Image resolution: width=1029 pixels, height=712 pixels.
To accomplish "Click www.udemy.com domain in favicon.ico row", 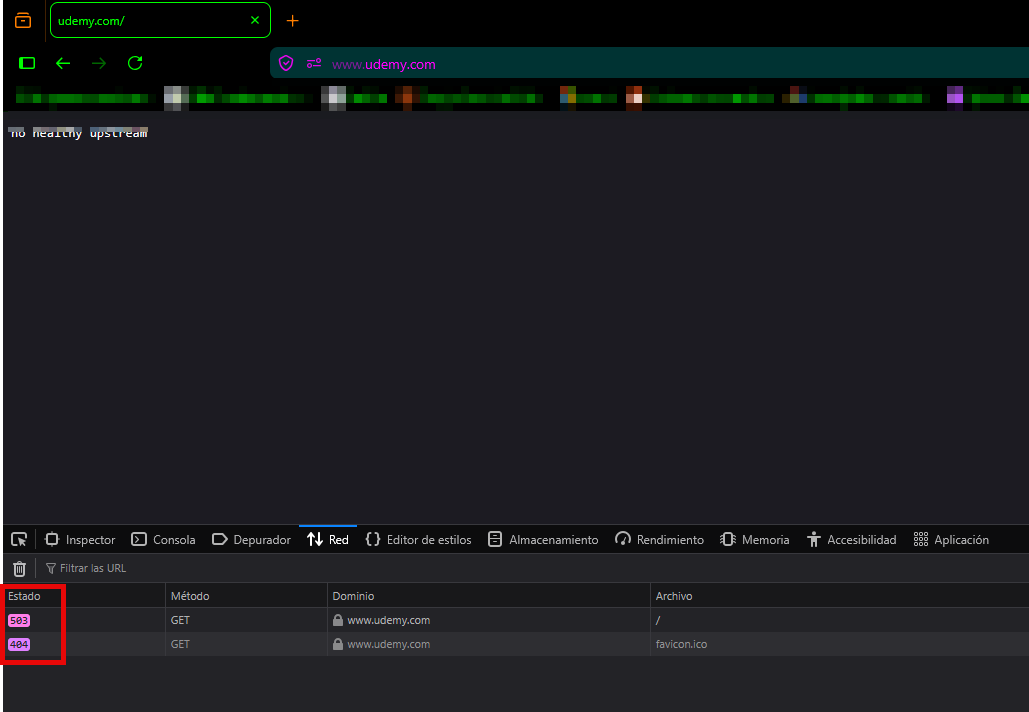I will 388,644.
